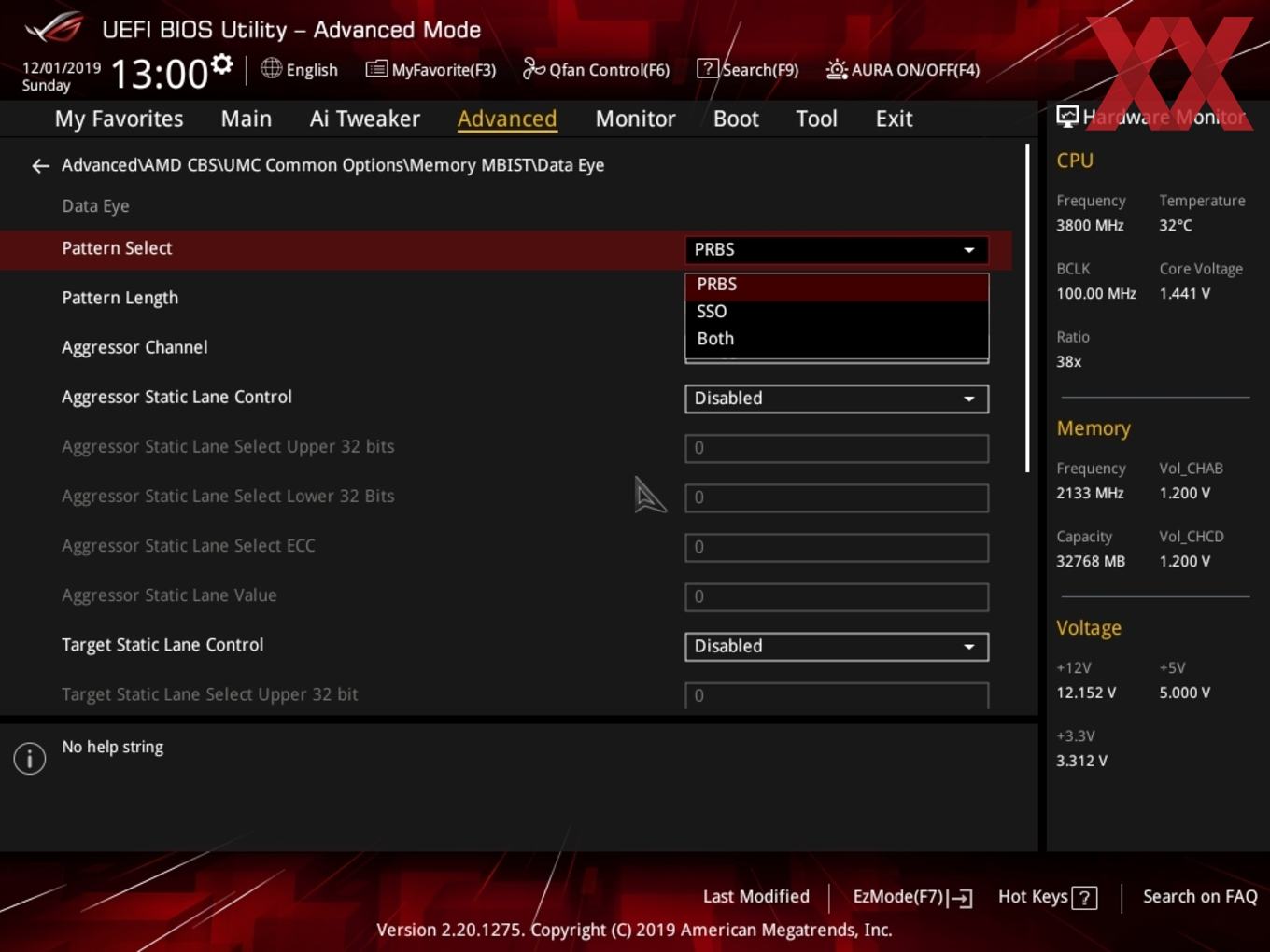The width and height of the screenshot is (1270, 952).
Task: Click the +5V reading 5.000 V
Action: pos(1185,693)
